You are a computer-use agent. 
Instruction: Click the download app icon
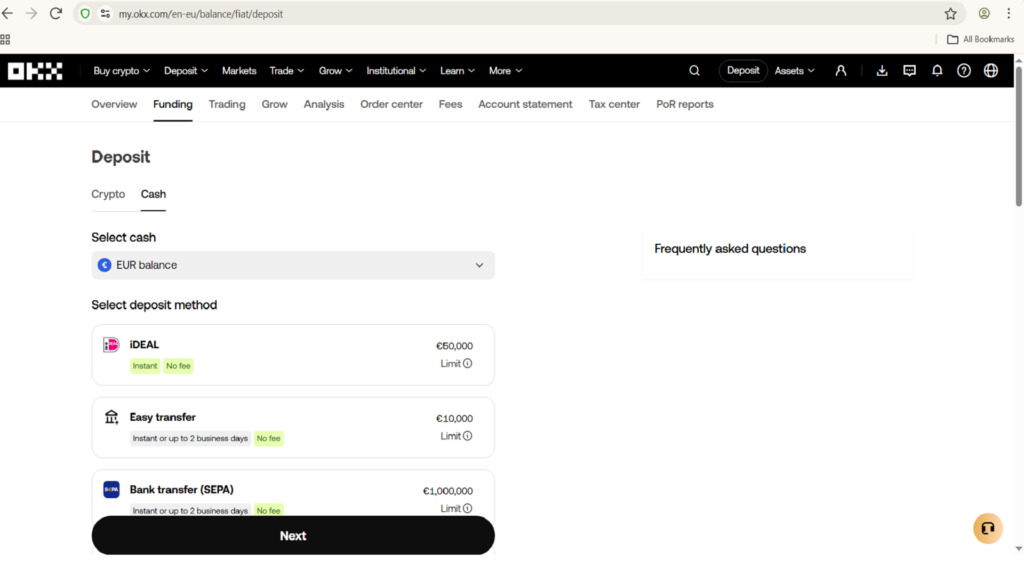pos(882,71)
